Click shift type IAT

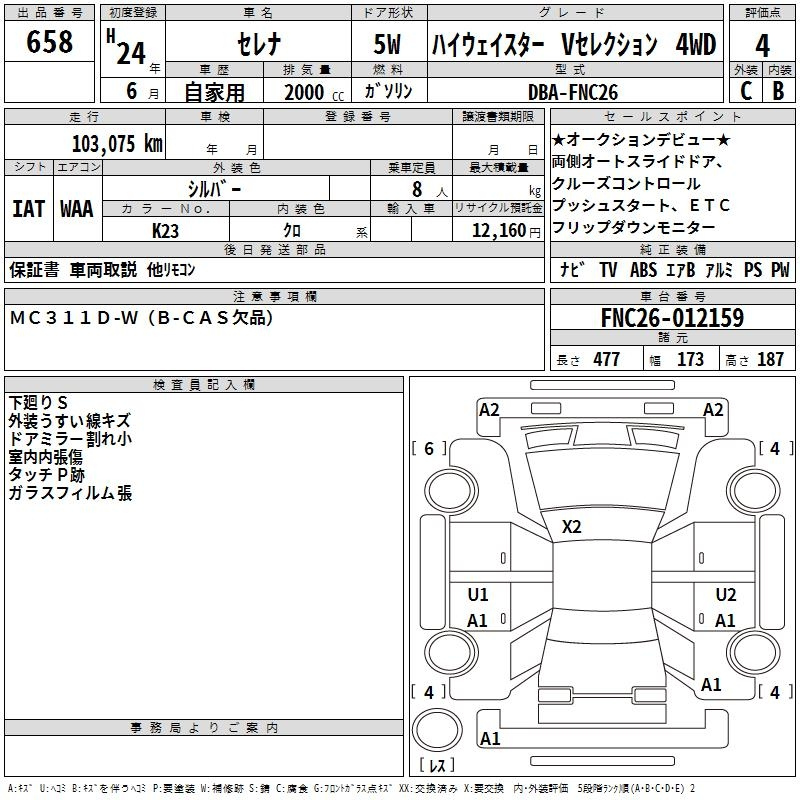(29, 209)
